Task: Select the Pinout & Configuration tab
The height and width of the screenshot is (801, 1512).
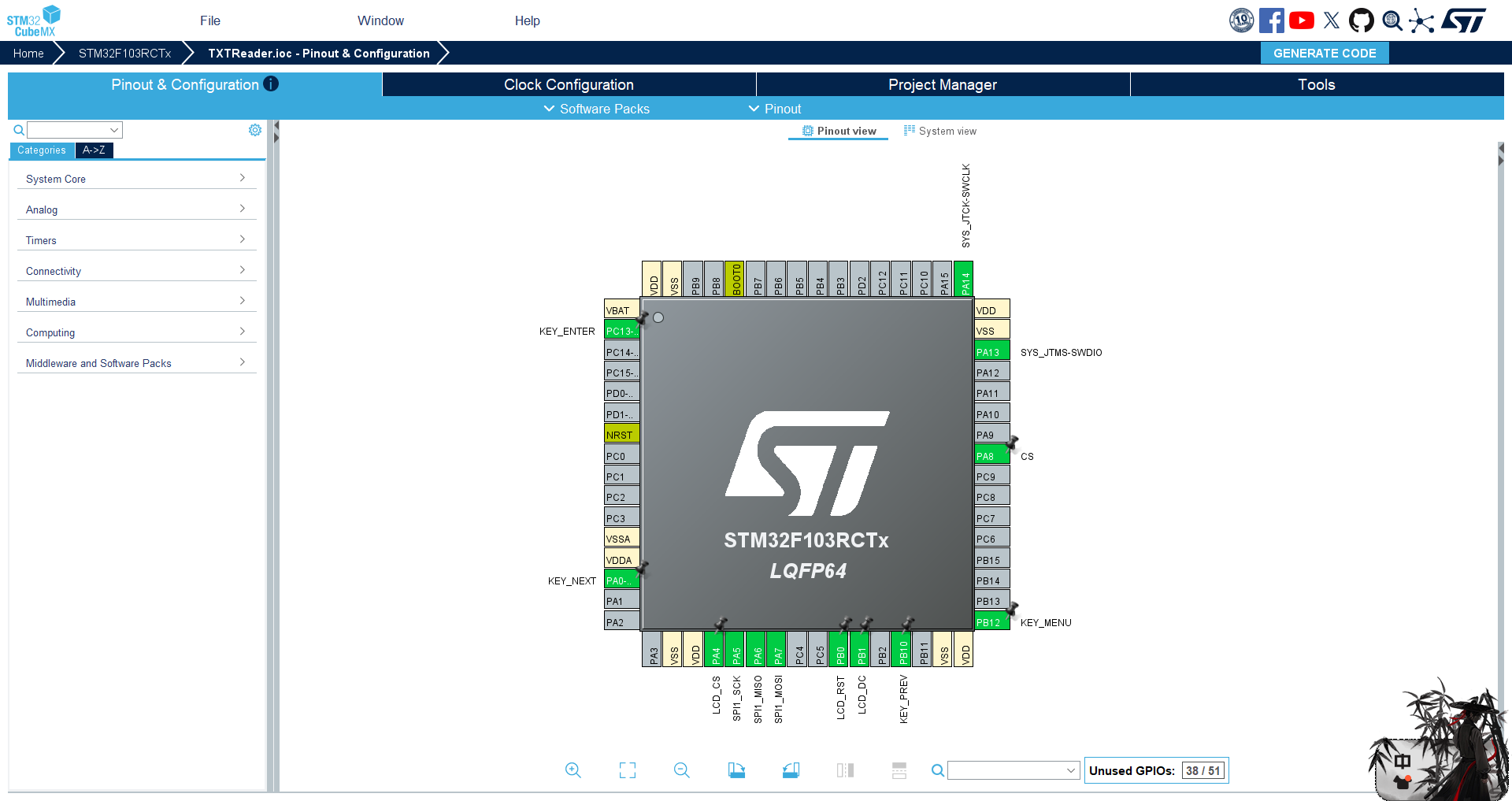Action: point(195,84)
